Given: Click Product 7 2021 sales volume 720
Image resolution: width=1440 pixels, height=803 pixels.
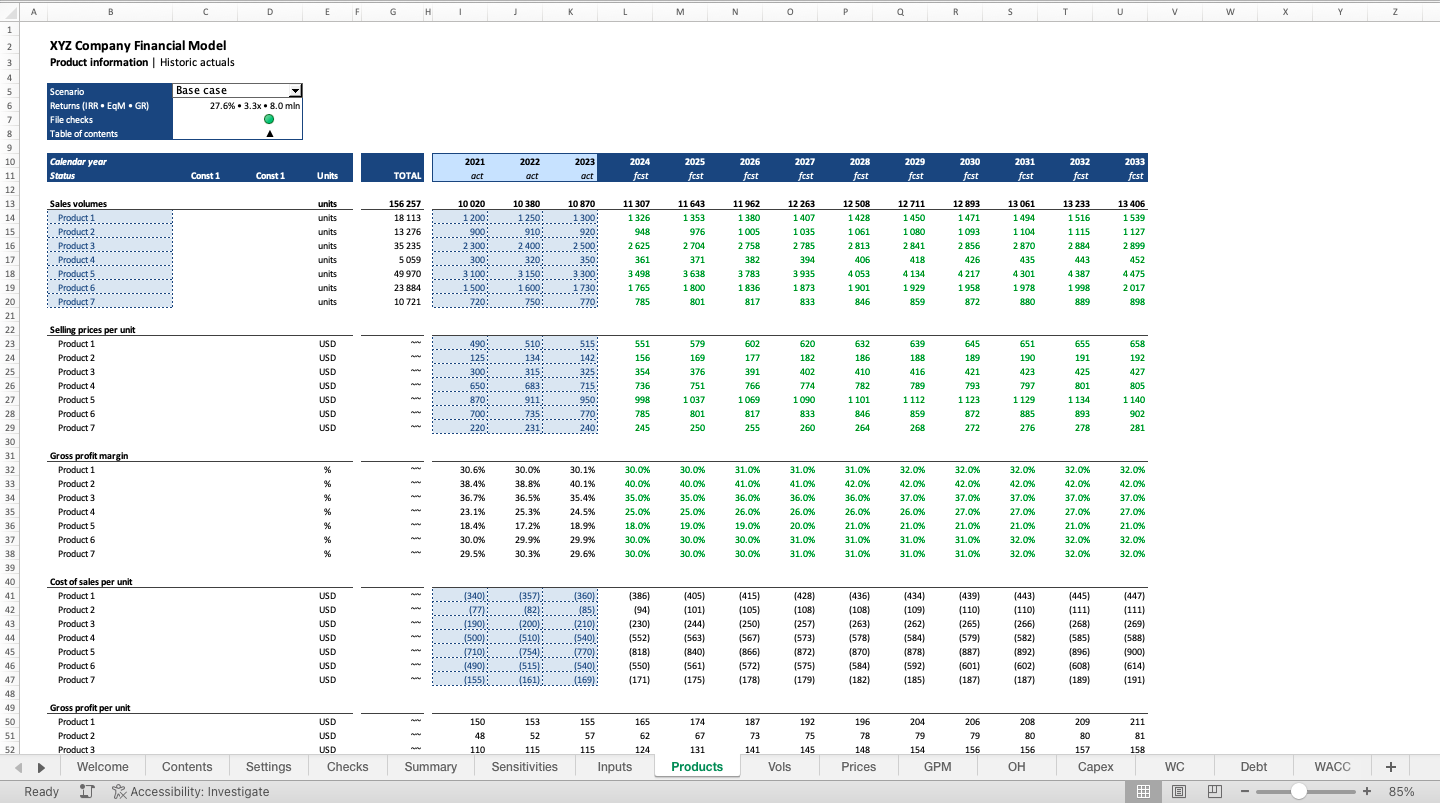Looking at the screenshot, I should [x=460, y=301].
